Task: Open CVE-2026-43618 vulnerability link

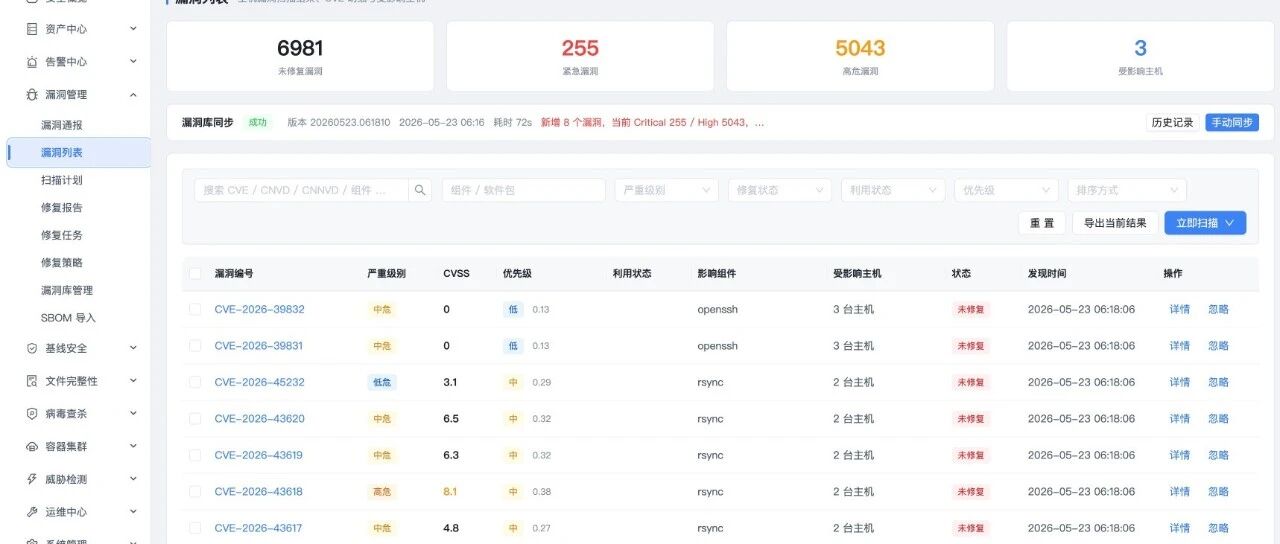Action: click(x=258, y=492)
